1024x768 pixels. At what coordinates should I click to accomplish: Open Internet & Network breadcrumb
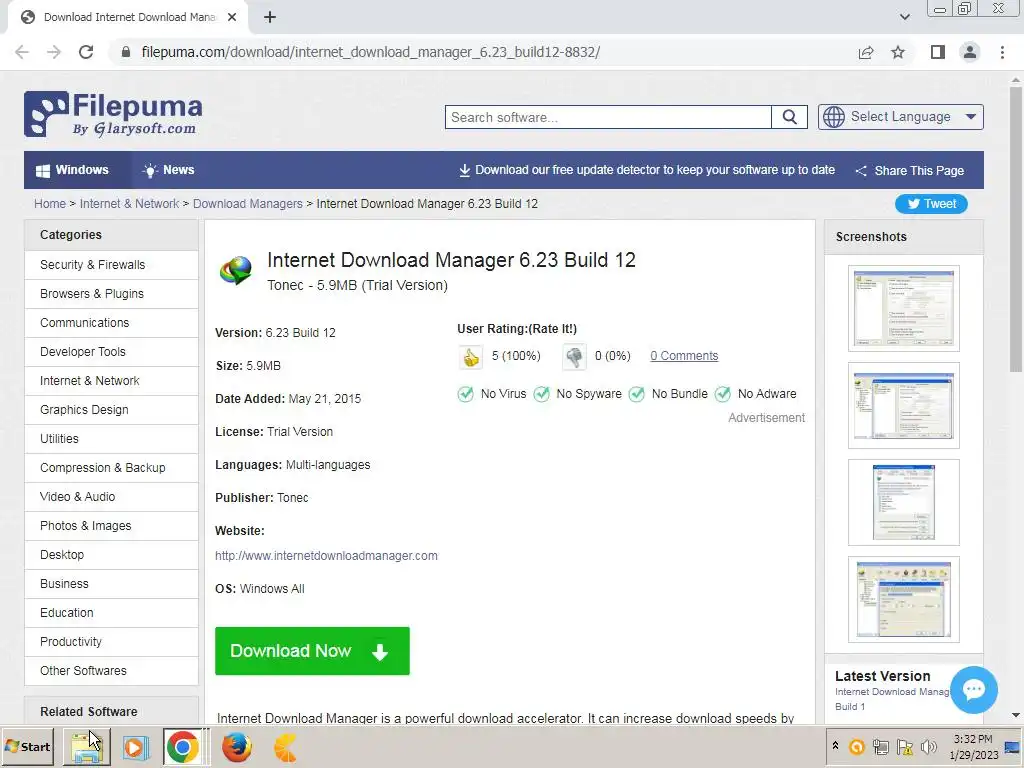[x=129, y=204]
